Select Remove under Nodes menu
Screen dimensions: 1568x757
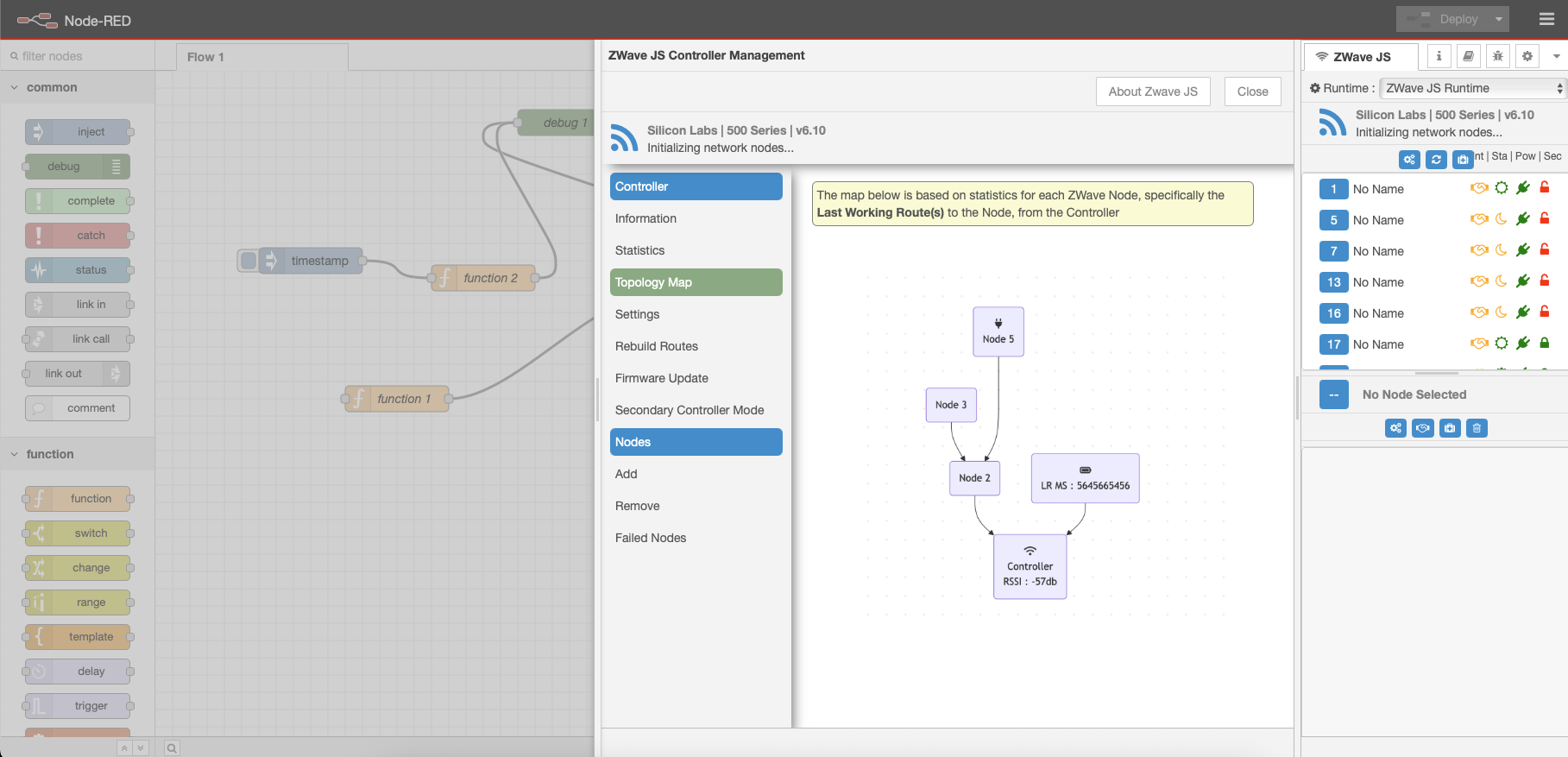coord(696,506)
